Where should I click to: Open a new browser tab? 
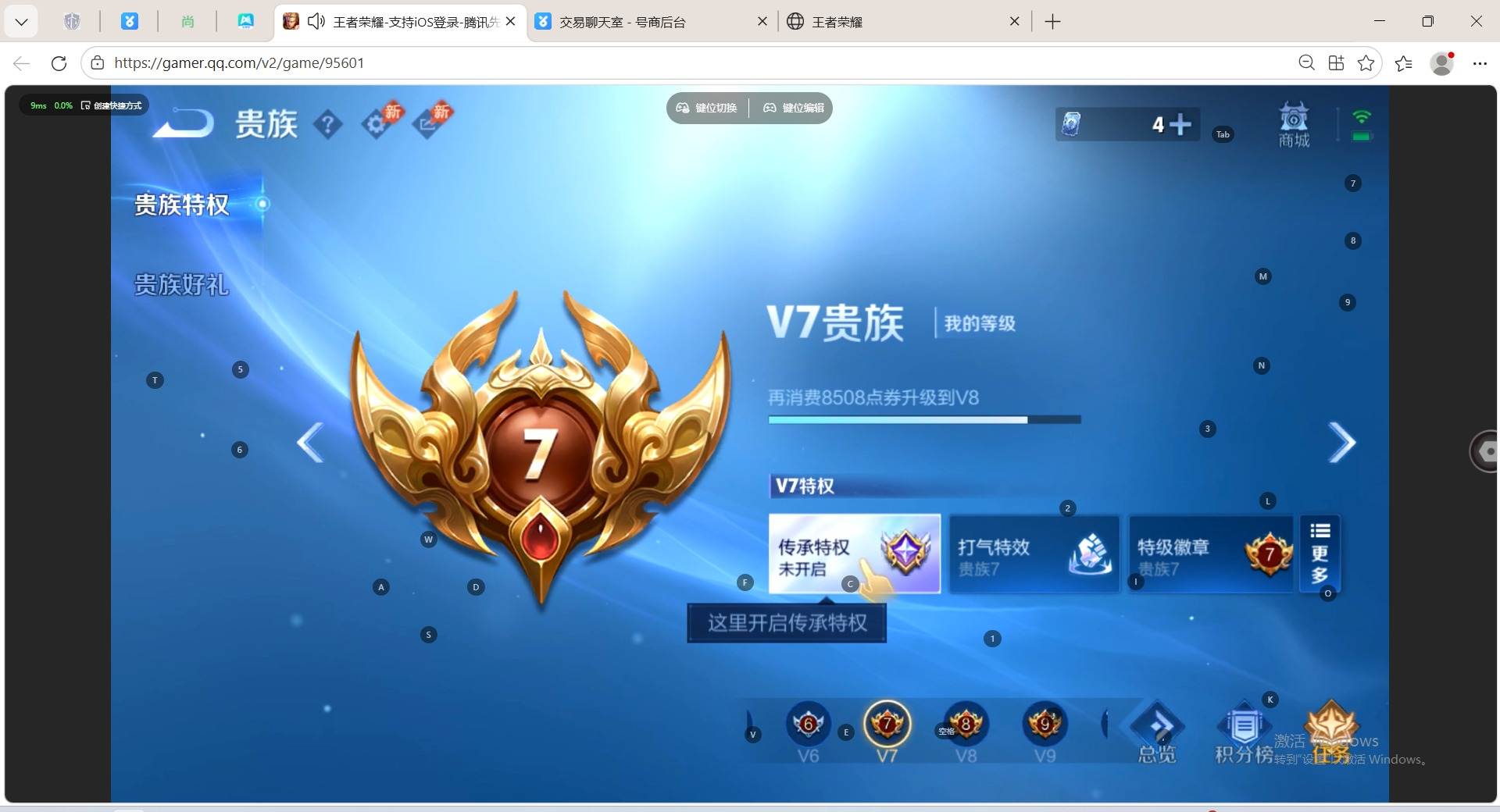(1053, 22)
